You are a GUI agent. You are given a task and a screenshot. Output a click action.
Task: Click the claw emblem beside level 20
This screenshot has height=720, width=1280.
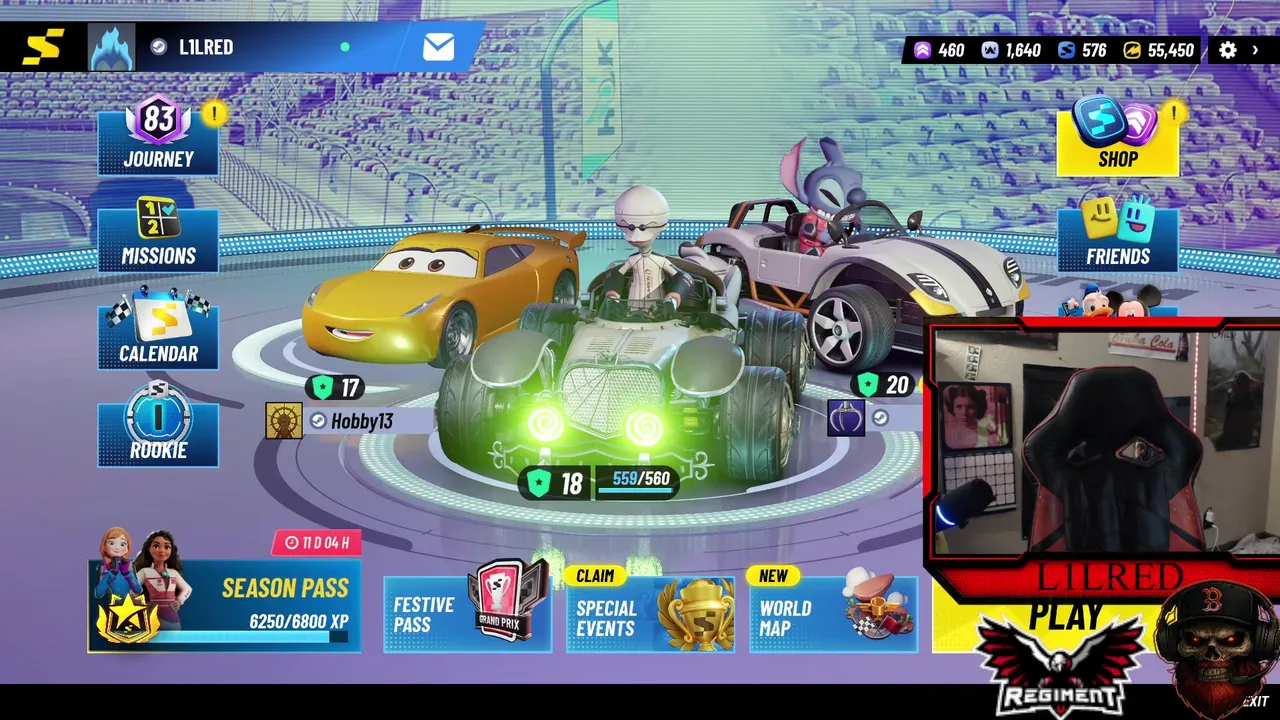[x=846, y=418]
